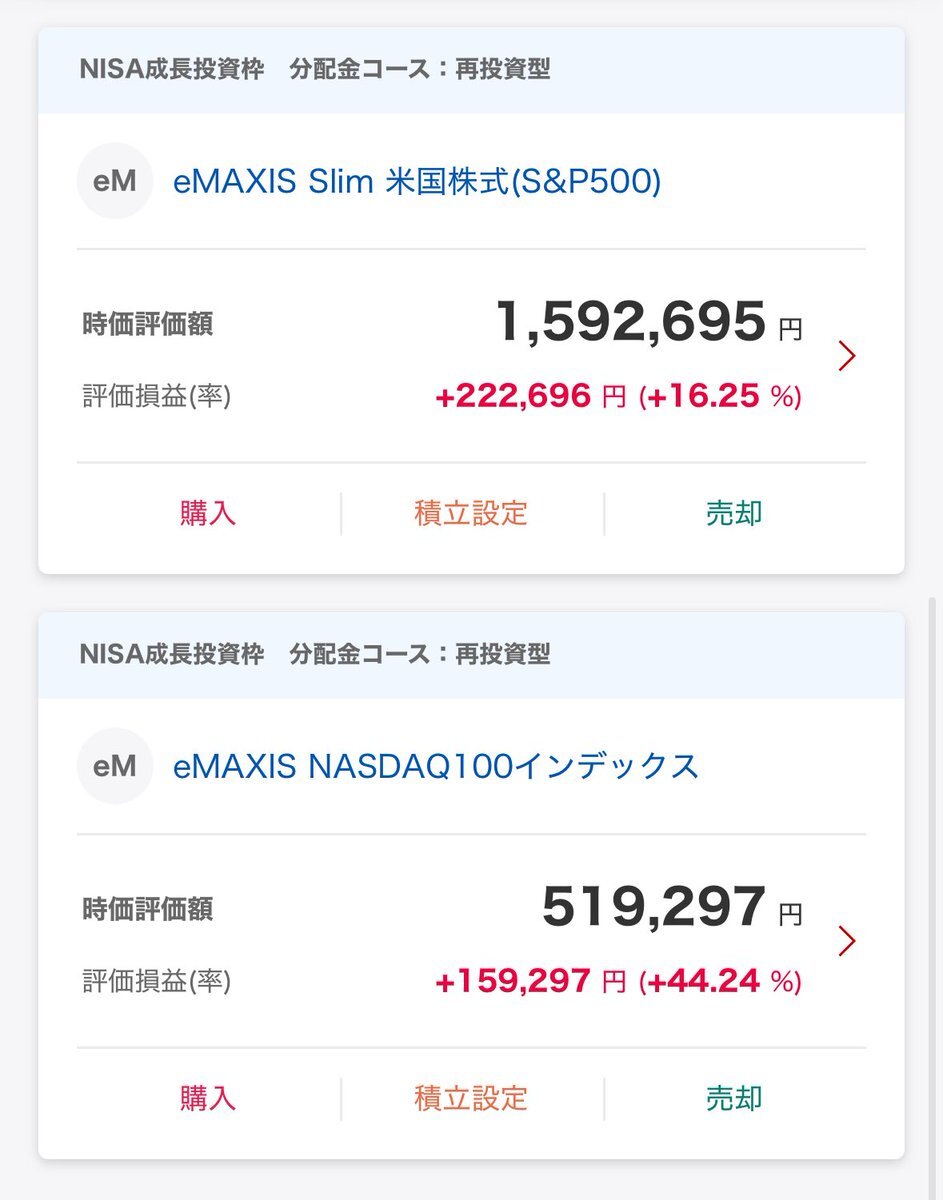Expand S&P500 holding details with the red chevron
Viewport: 943px width, 1200px height.
(847, 356)
